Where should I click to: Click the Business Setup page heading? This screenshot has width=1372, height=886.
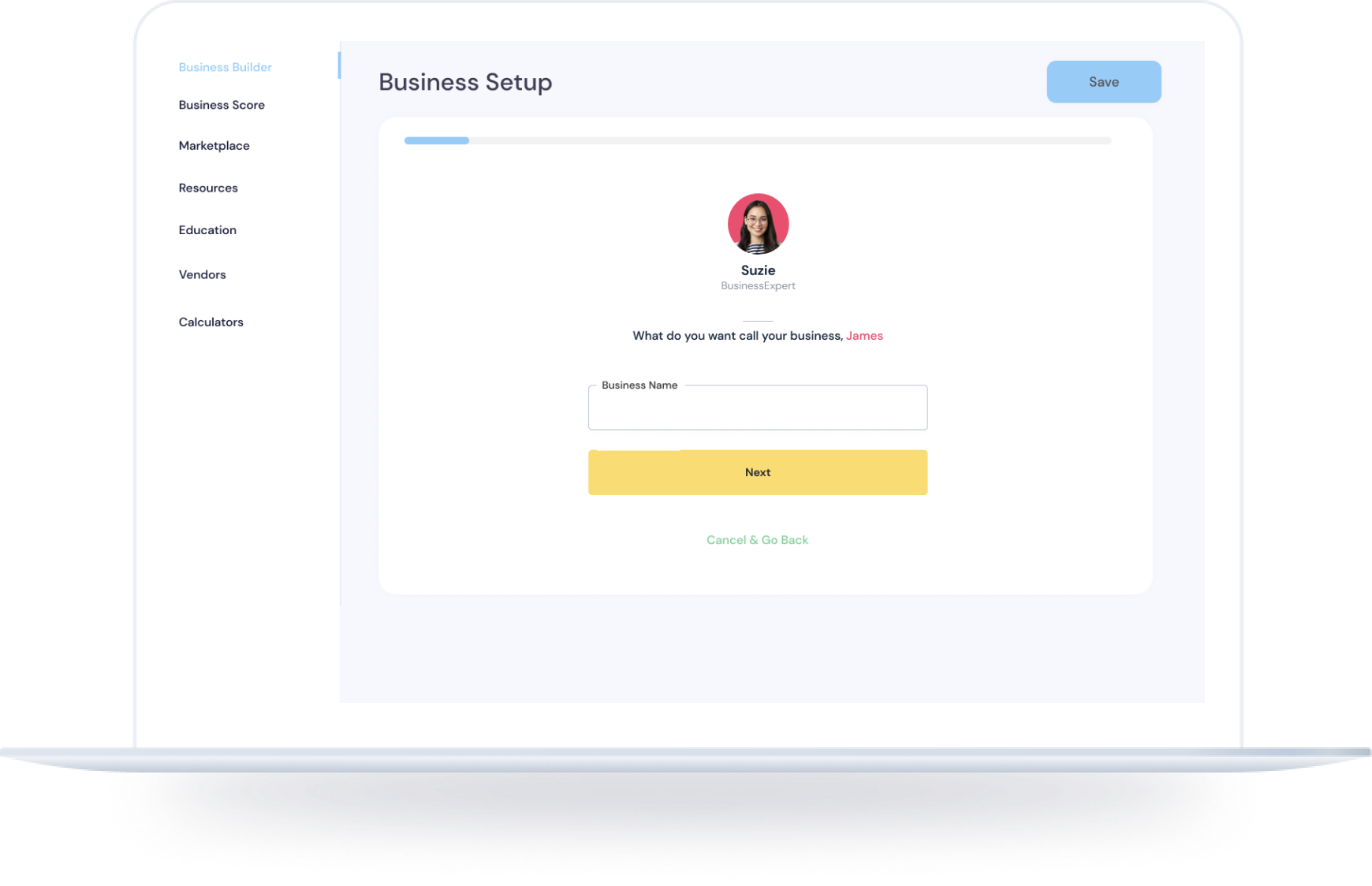point(465,83)
